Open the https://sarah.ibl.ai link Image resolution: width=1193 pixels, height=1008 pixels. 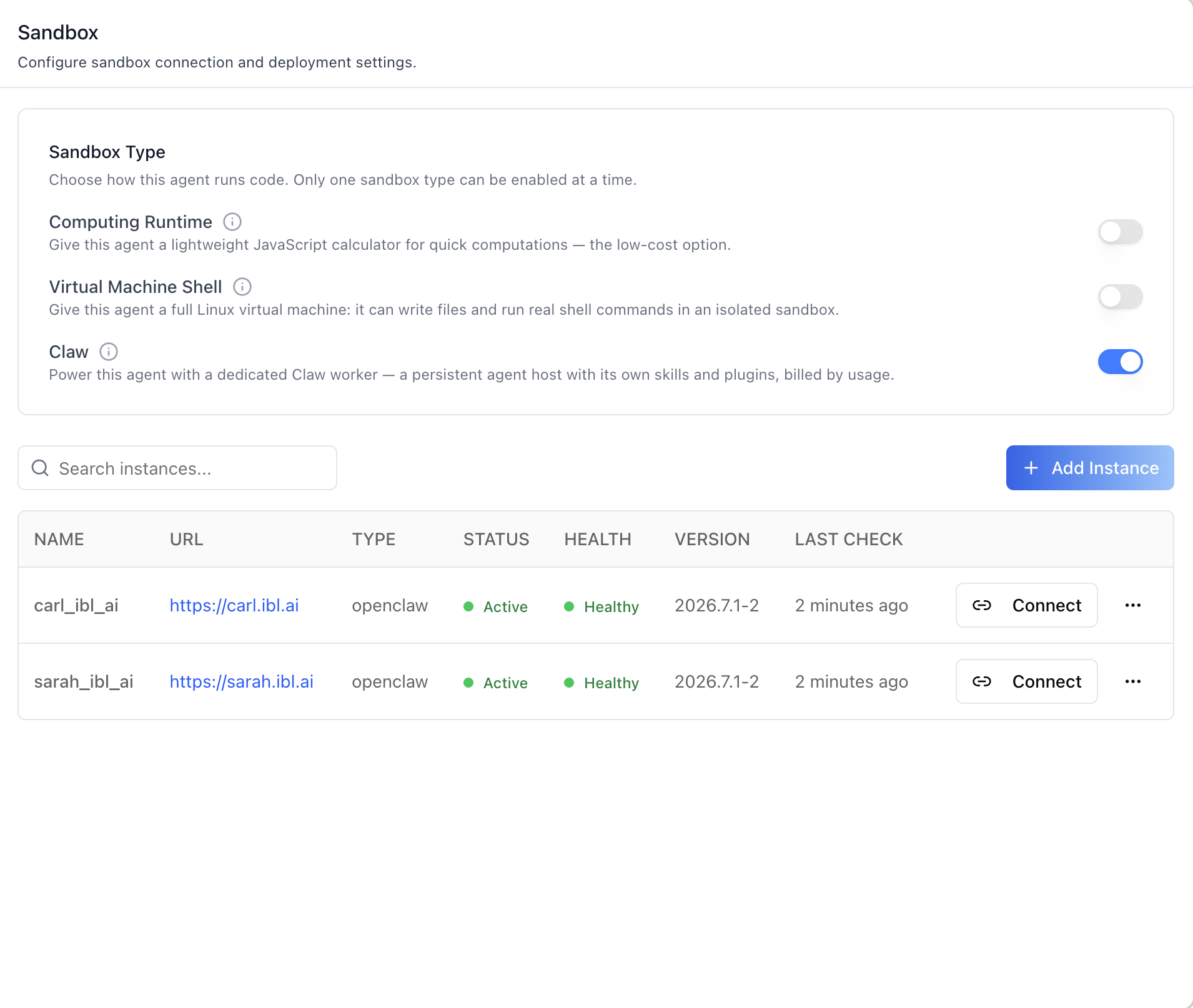pyautogui.click(x=242, y=681)
